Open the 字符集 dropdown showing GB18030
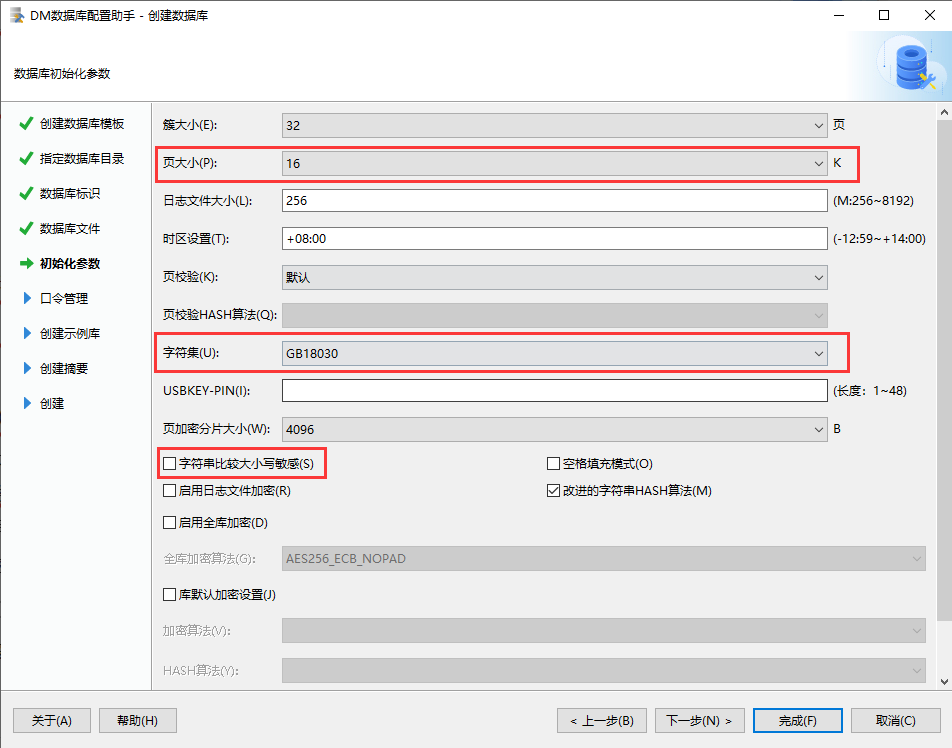 [554, 353]
